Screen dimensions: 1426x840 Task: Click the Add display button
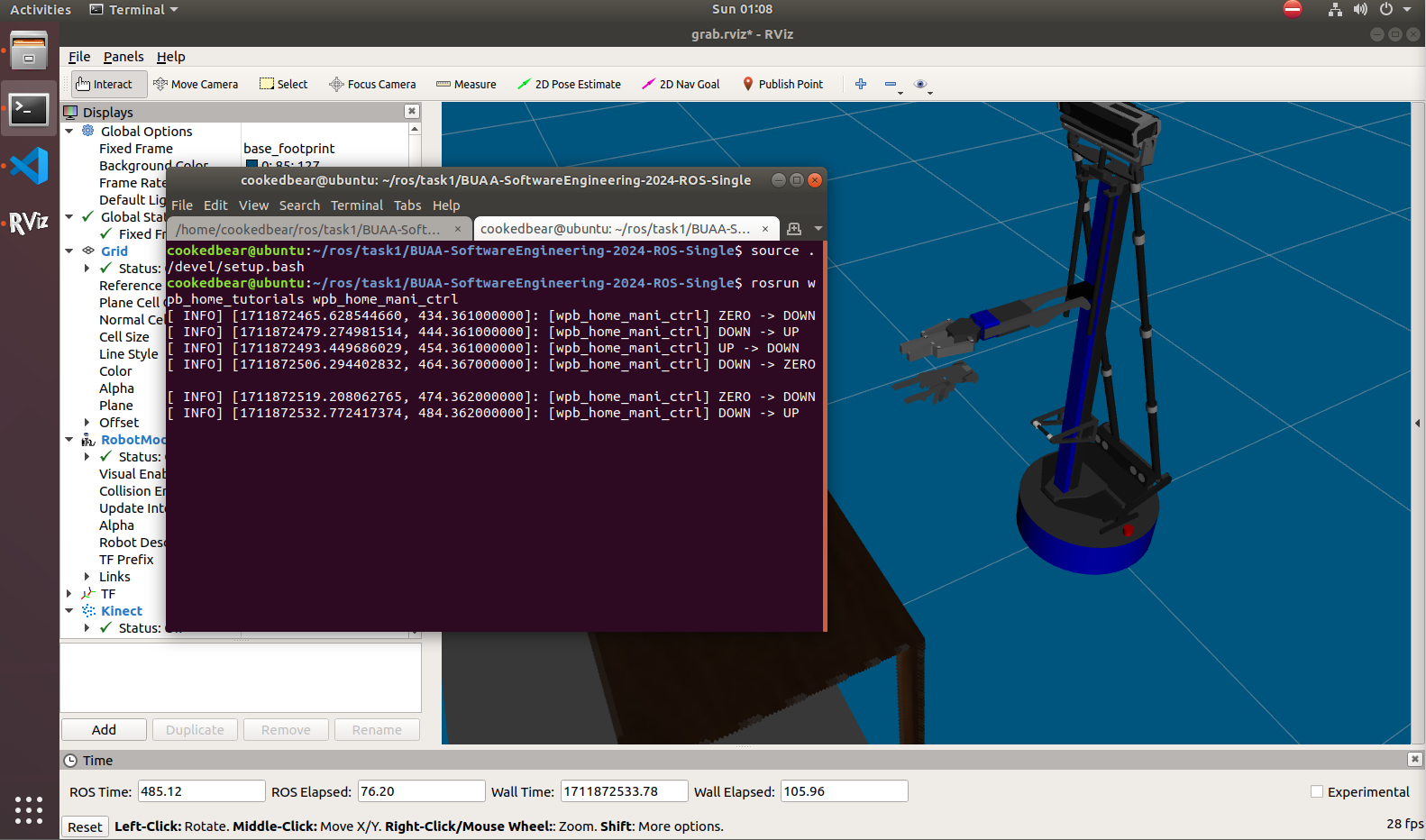pos(104,730)
